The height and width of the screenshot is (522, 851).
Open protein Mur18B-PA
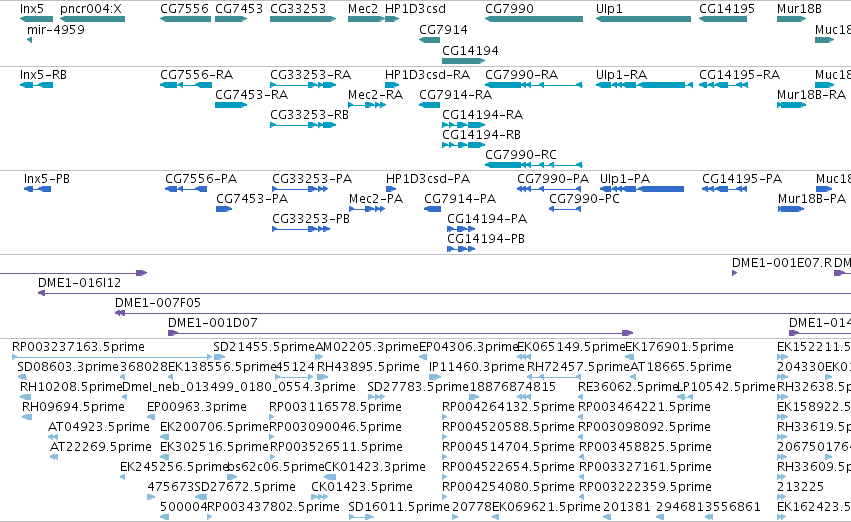coord(812,199)
